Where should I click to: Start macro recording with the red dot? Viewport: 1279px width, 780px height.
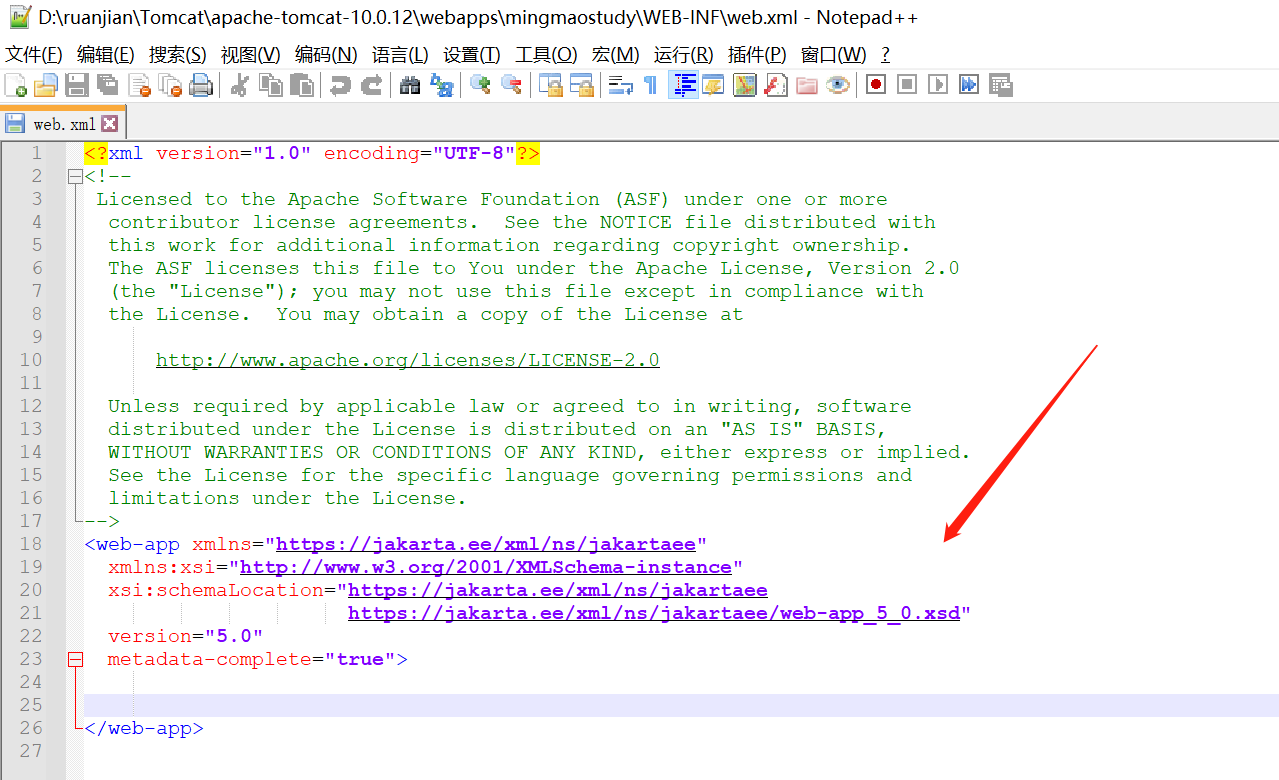click(x=876, y=85)
